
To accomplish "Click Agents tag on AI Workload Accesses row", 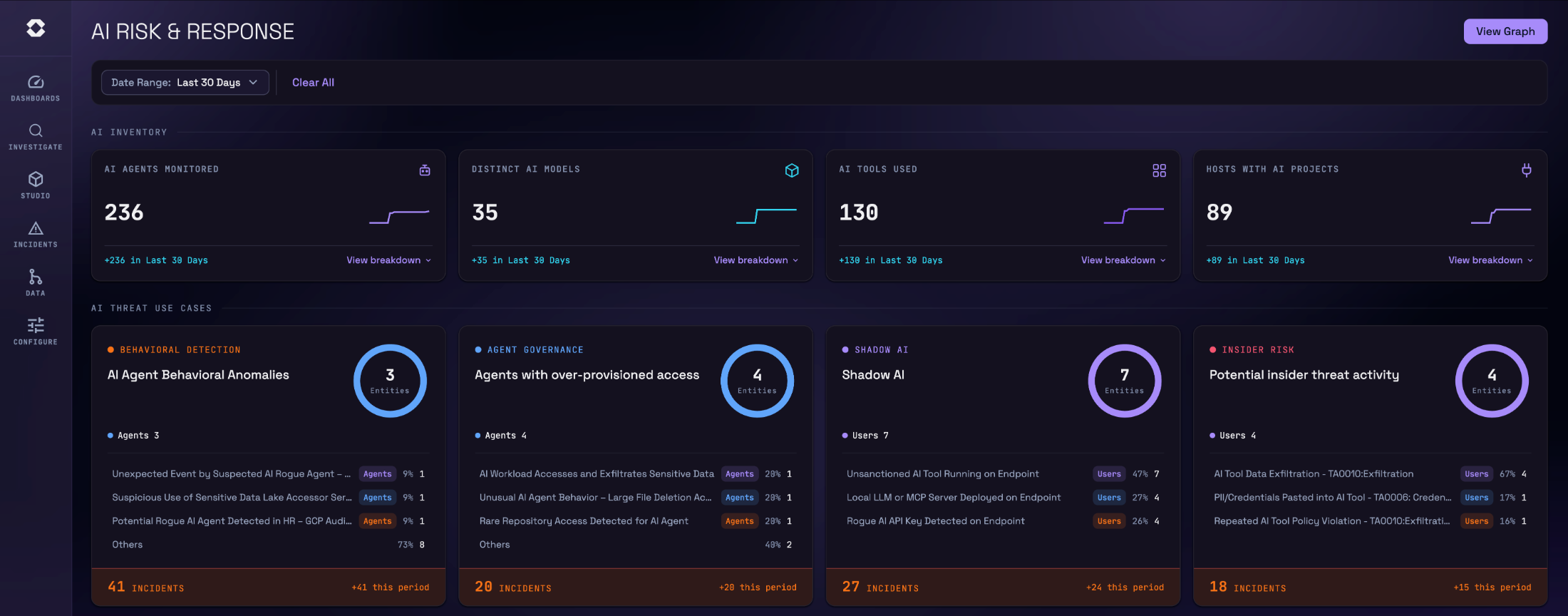I will tap(739, 474).
